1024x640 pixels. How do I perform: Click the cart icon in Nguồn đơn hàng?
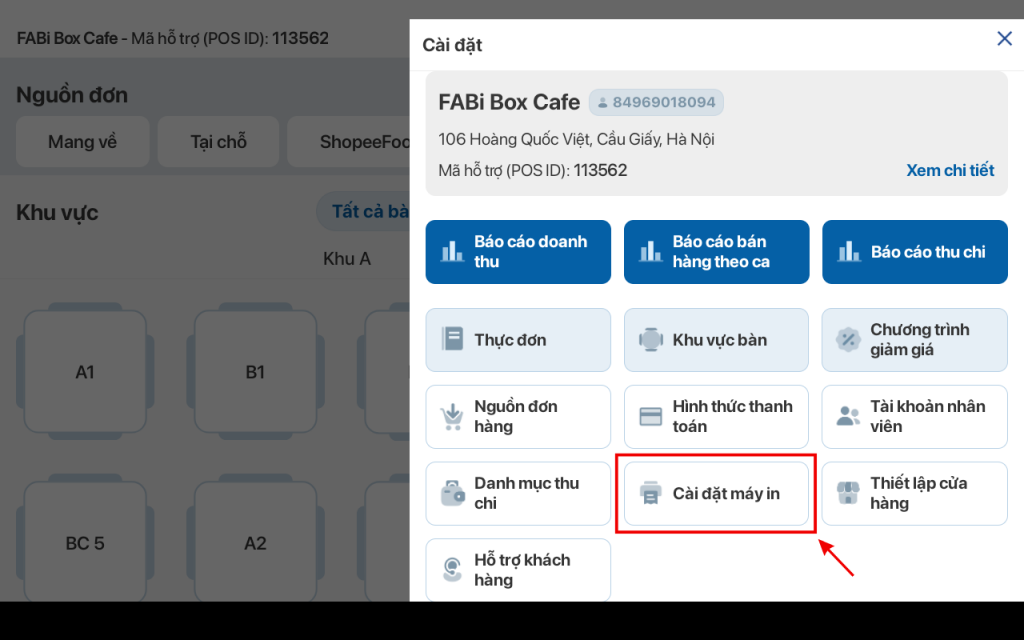click(x=452, y=416)
